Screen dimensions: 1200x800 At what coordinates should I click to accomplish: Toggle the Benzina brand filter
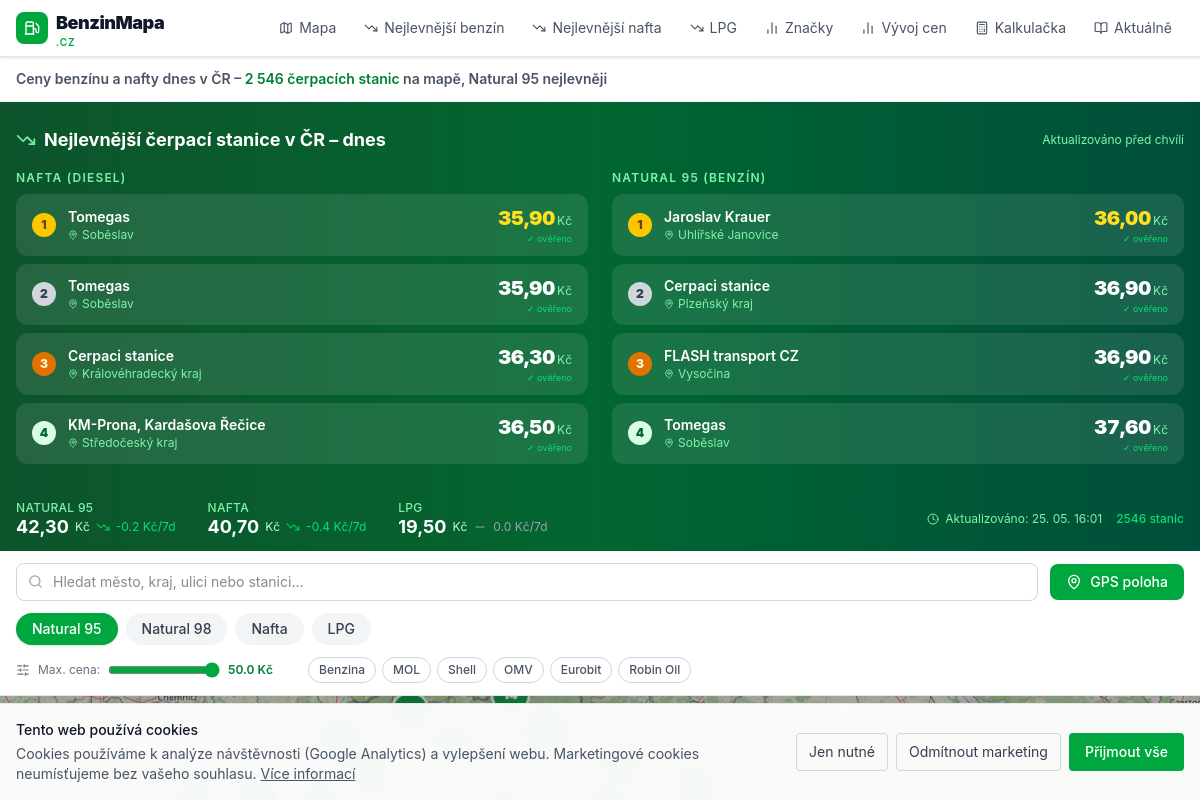pyautogui.click(x=342, y=670)
